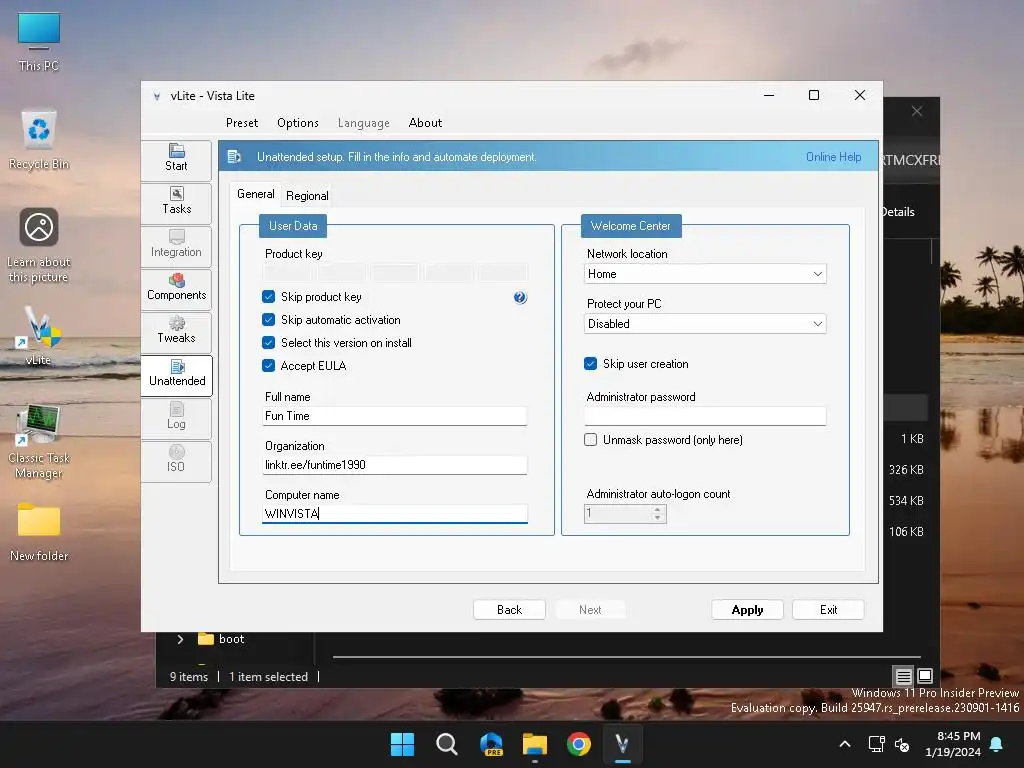
Task: Open the Options menu
Action: [298, 123]
